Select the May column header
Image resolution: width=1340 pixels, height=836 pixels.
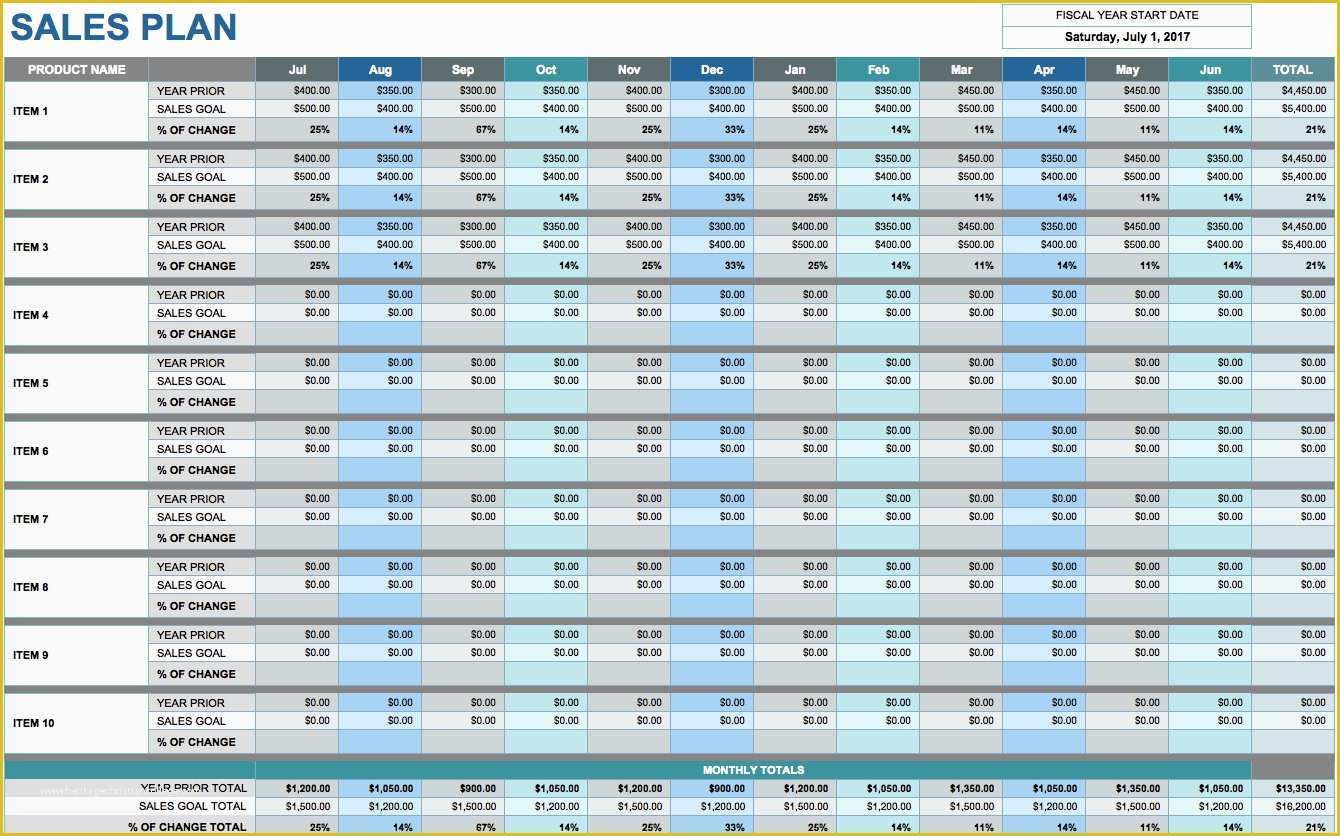(x=1127, y=70)
